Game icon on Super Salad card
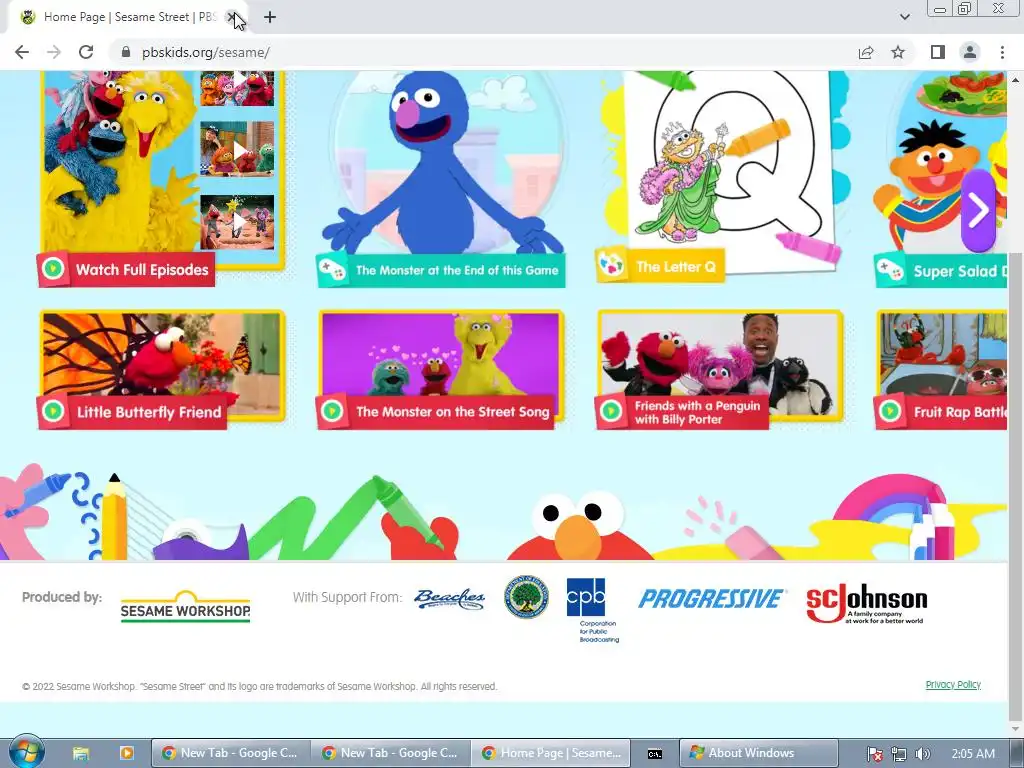 point(889,269)
